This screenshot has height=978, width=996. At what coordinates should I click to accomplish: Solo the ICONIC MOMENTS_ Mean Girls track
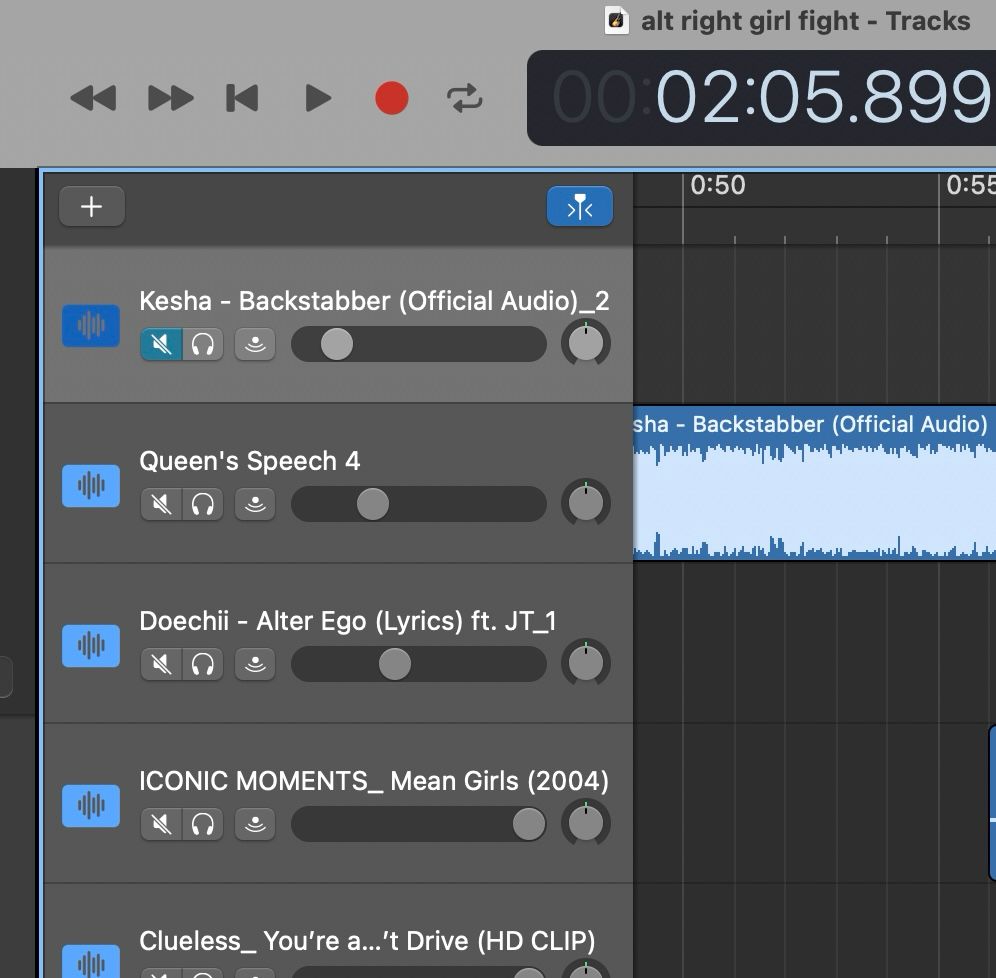[x=203, y=824]
